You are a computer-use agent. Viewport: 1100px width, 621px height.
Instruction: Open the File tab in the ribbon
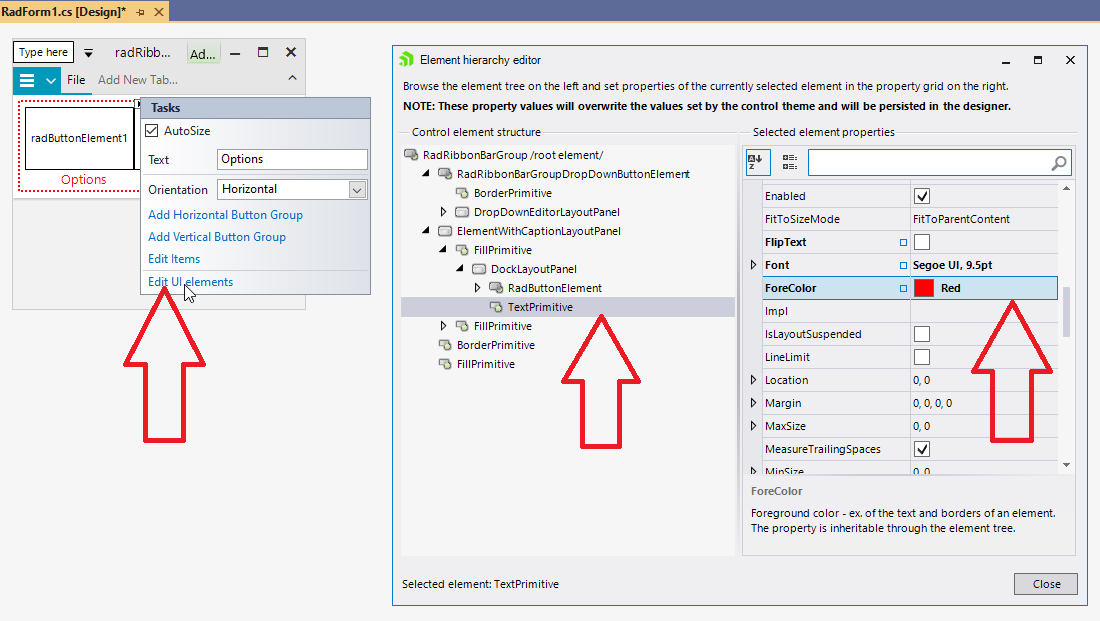[x=76, y=80]
